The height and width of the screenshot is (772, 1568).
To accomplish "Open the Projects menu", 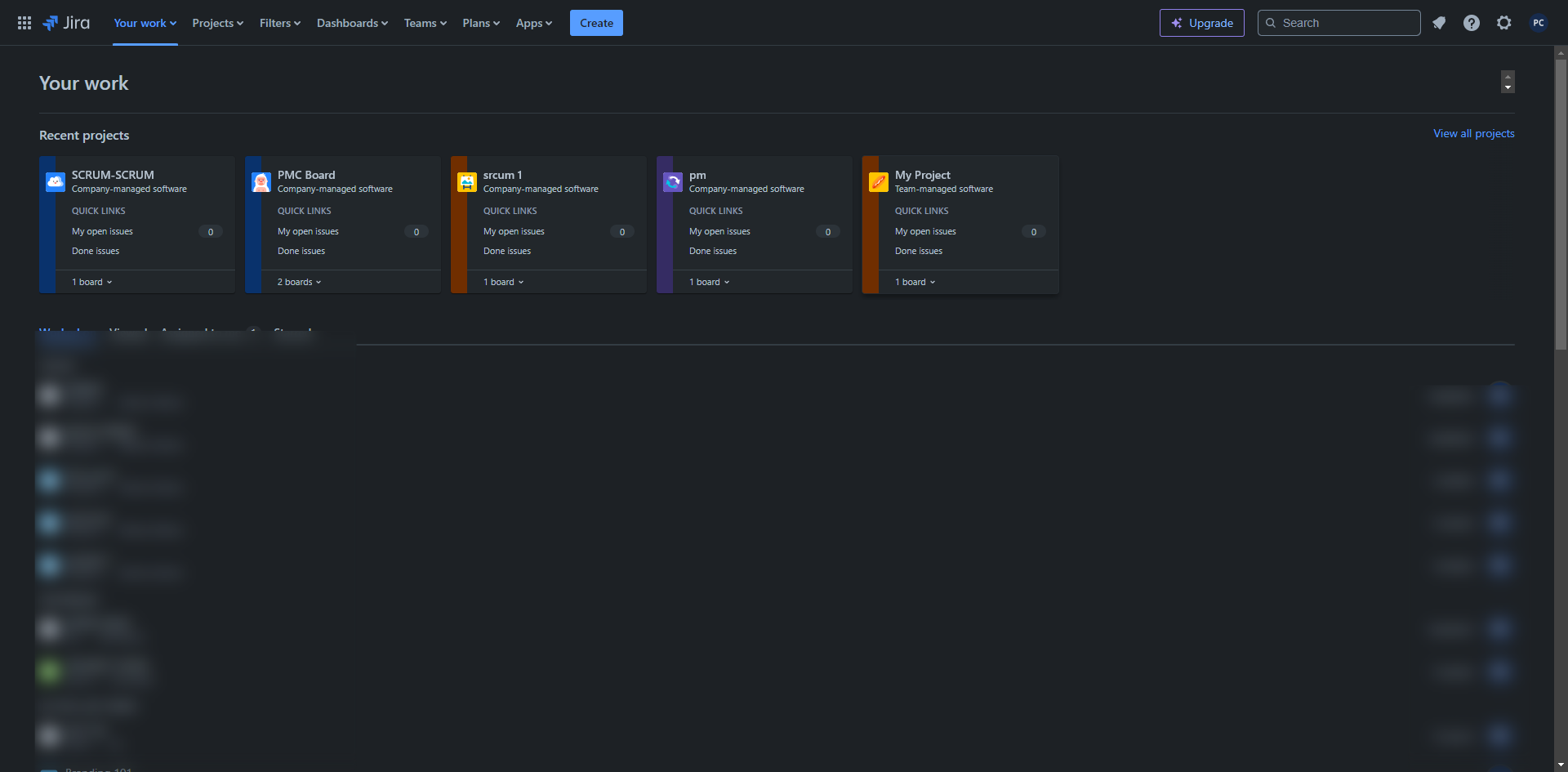I will [x=218, y=23].
